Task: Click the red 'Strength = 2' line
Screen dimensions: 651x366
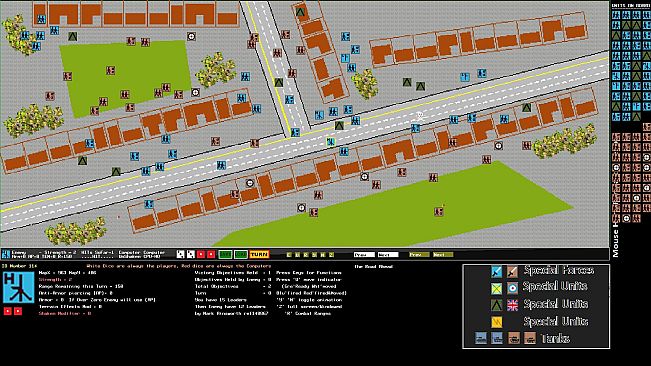Action: pyautogui.click(x=57, y=280)
